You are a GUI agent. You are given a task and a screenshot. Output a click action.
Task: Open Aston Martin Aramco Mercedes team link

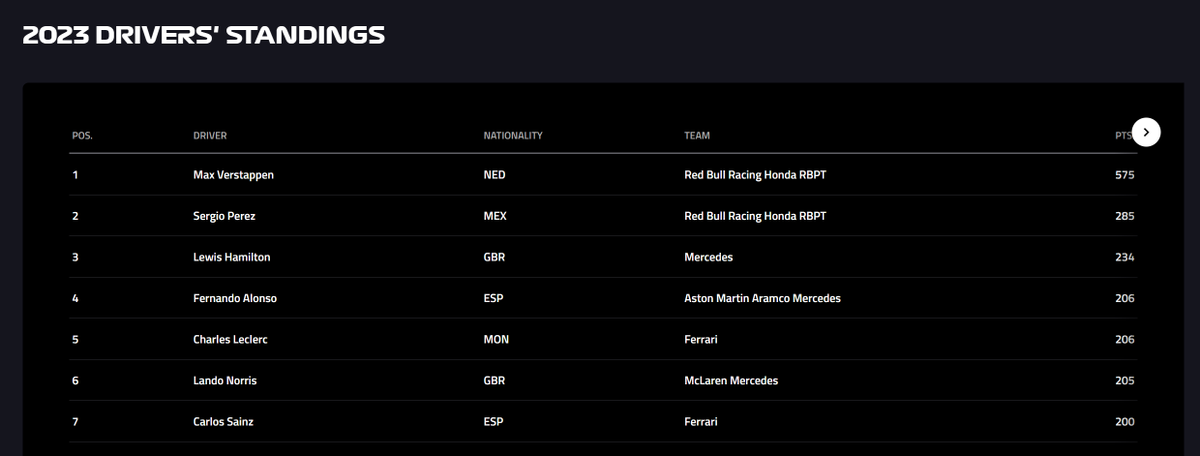[x=762, y=298]
